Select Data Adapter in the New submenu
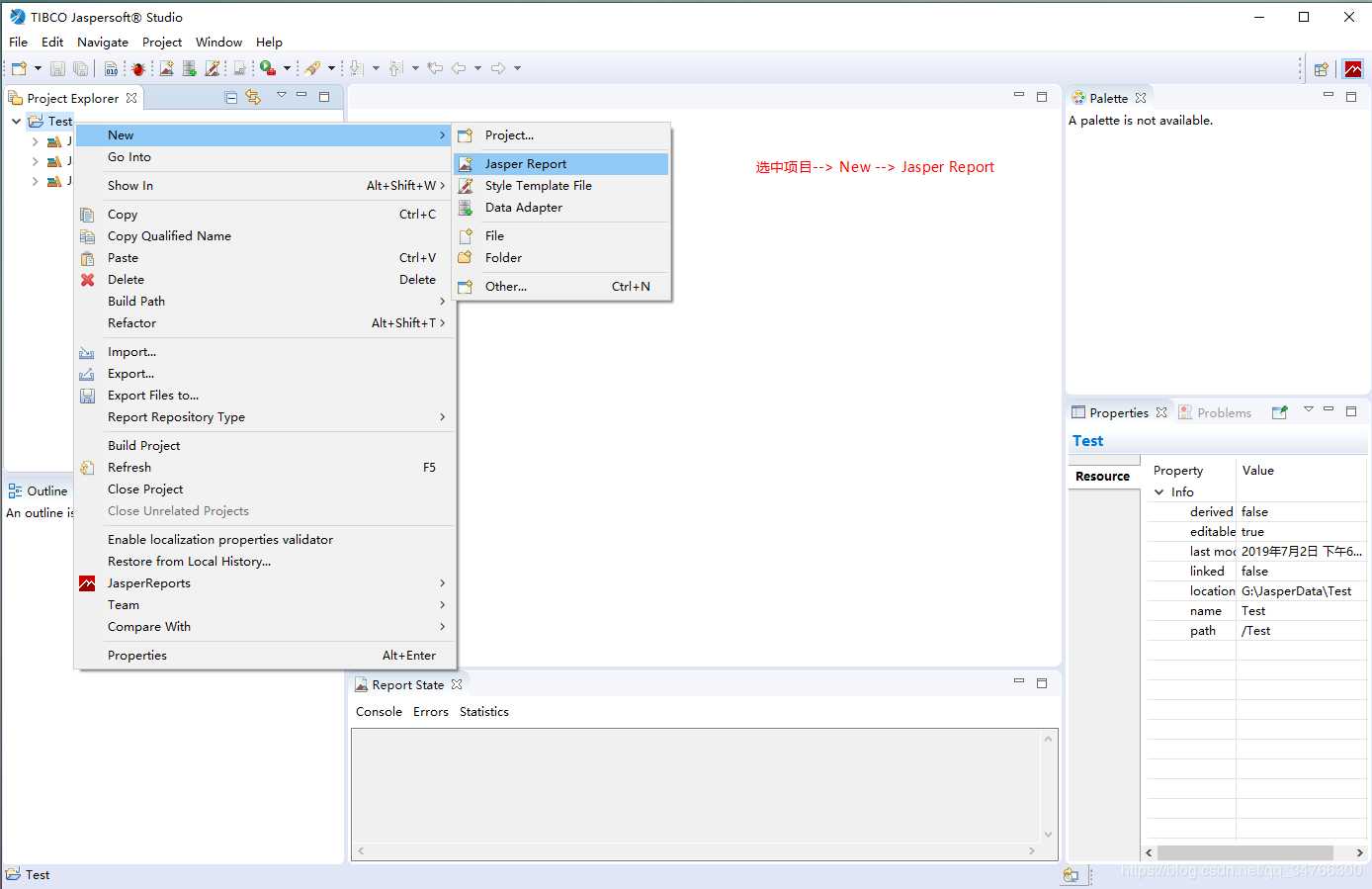The image size is (1372, 889). tap(560, 207)
